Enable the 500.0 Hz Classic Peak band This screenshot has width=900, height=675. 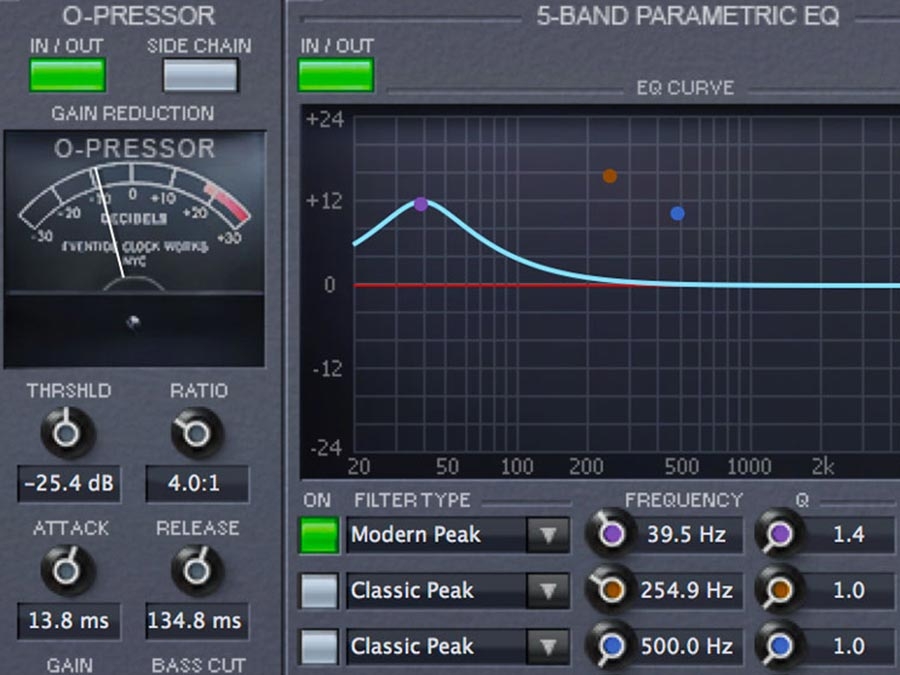(x=319, y=646)
